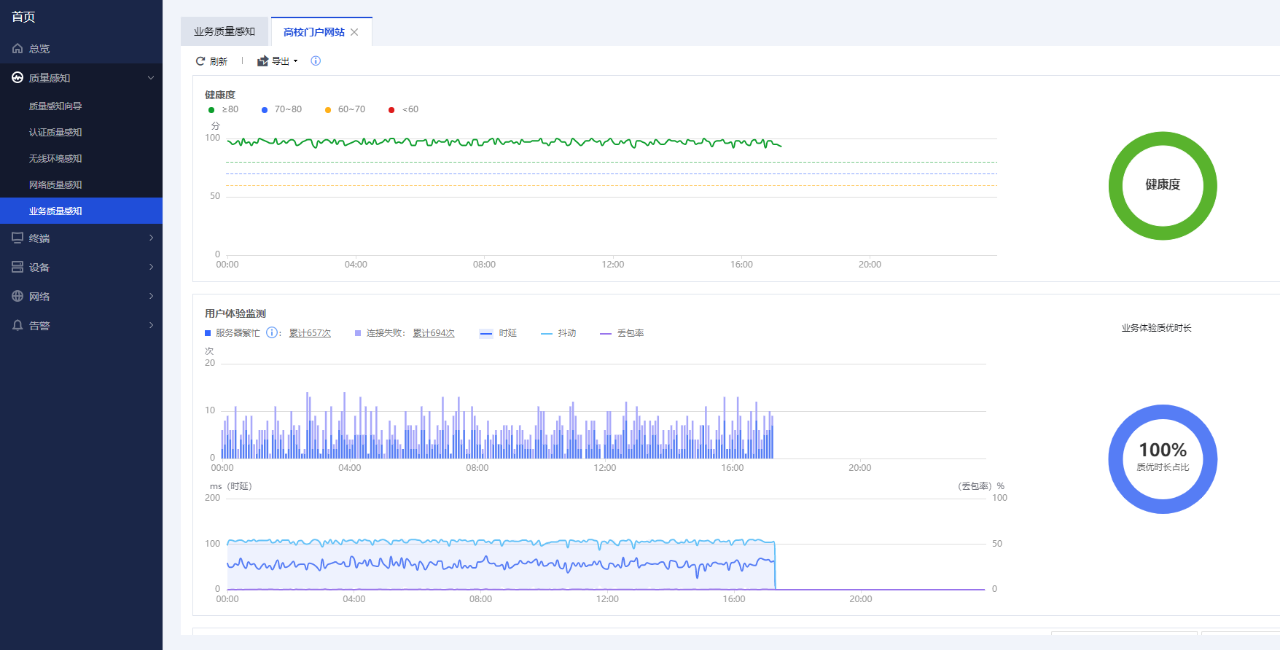Toggle the 抖动 legend series
This screenshot has width=1280, height=650.
click(558, 333)
